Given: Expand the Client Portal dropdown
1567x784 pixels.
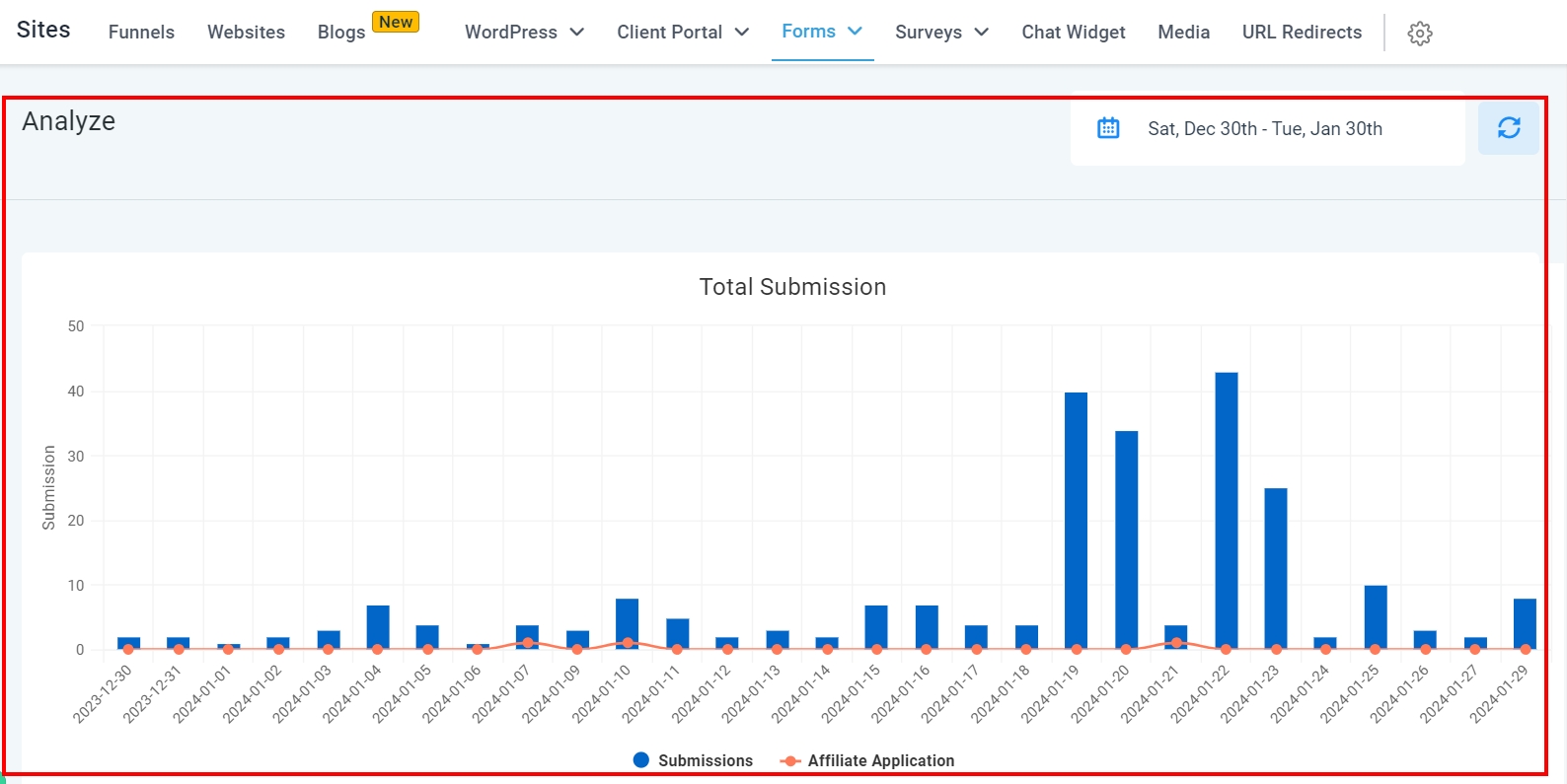Looking at the screenshot, I should 682,33.
